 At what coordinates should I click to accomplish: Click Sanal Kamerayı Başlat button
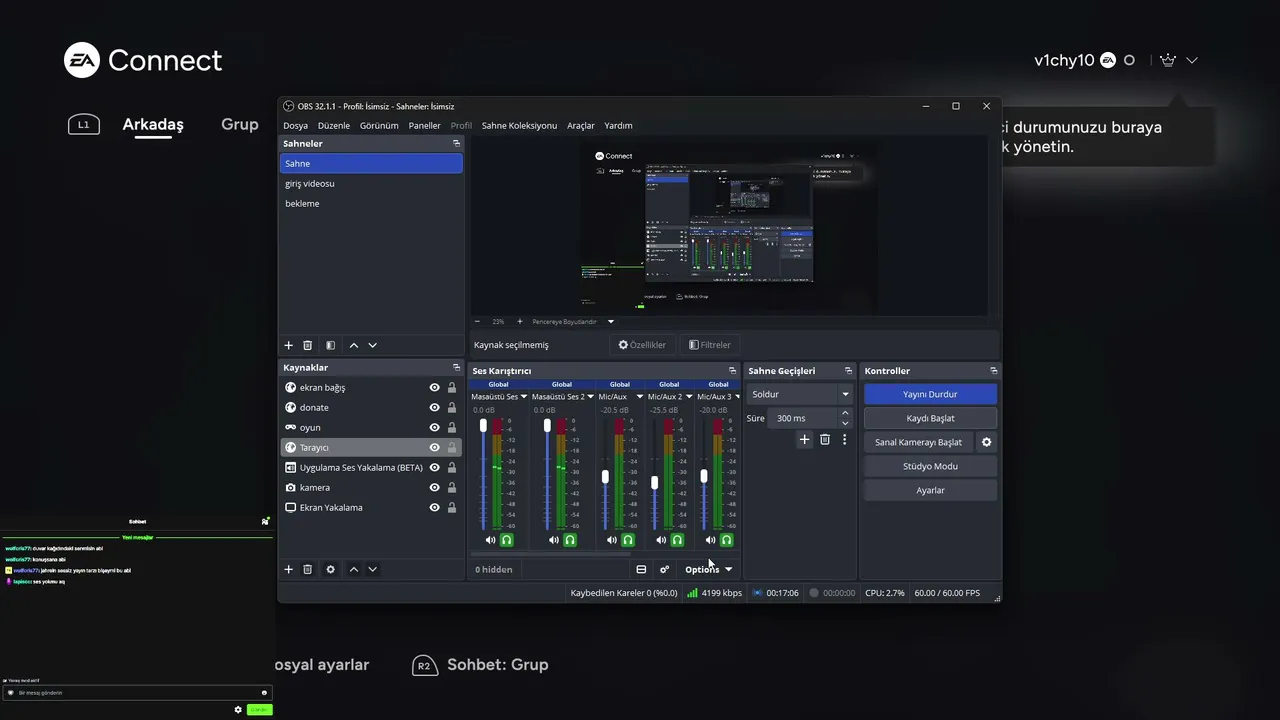[918, 442]
